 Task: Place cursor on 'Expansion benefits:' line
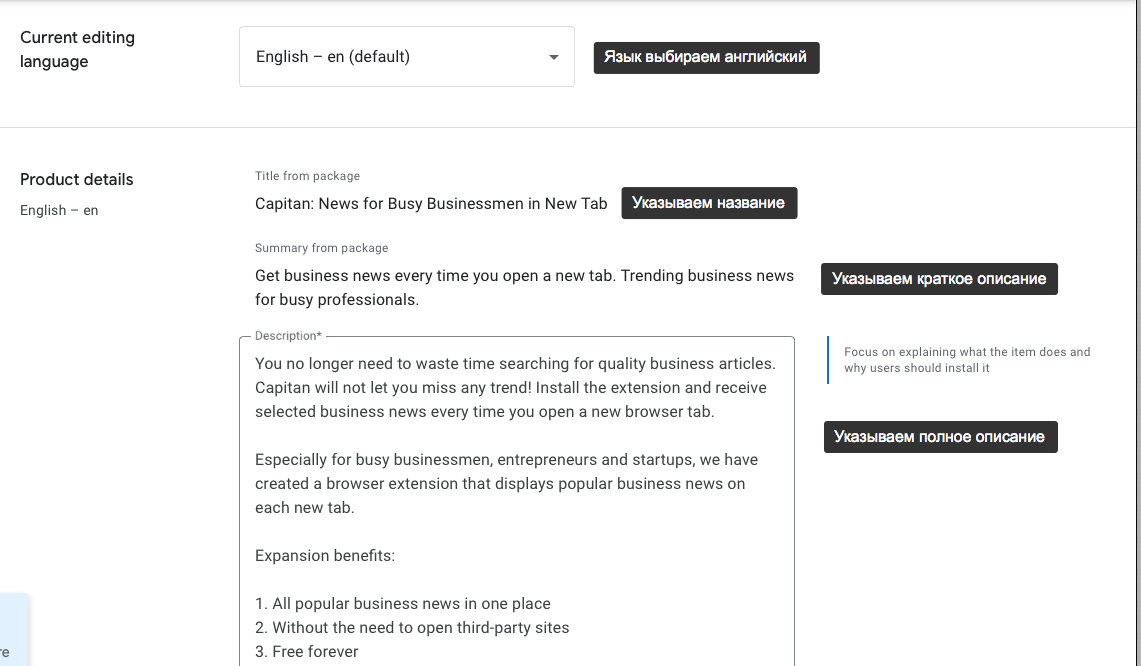click(x=325, y=556)
